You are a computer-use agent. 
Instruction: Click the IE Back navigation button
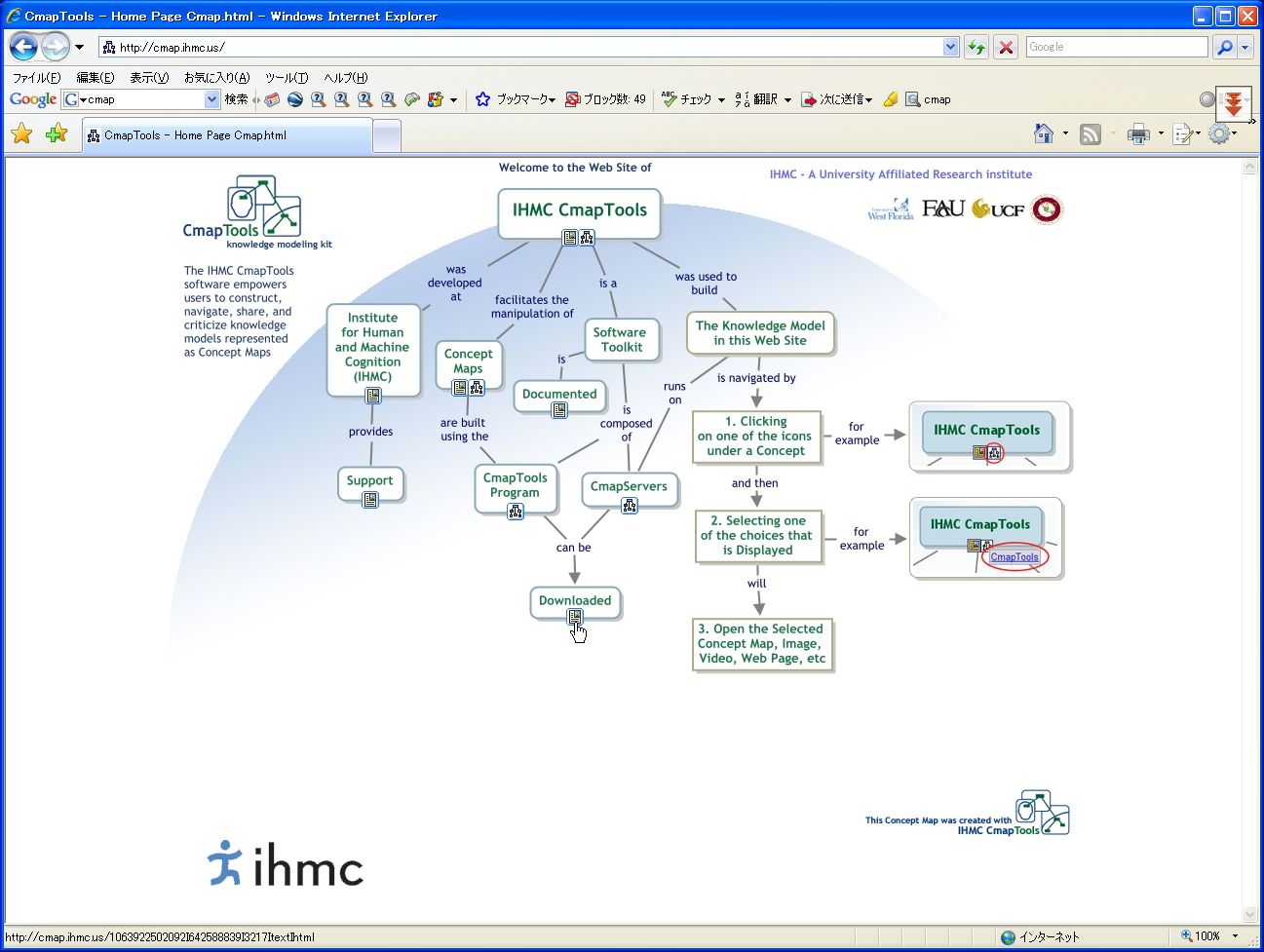[23, 46]
